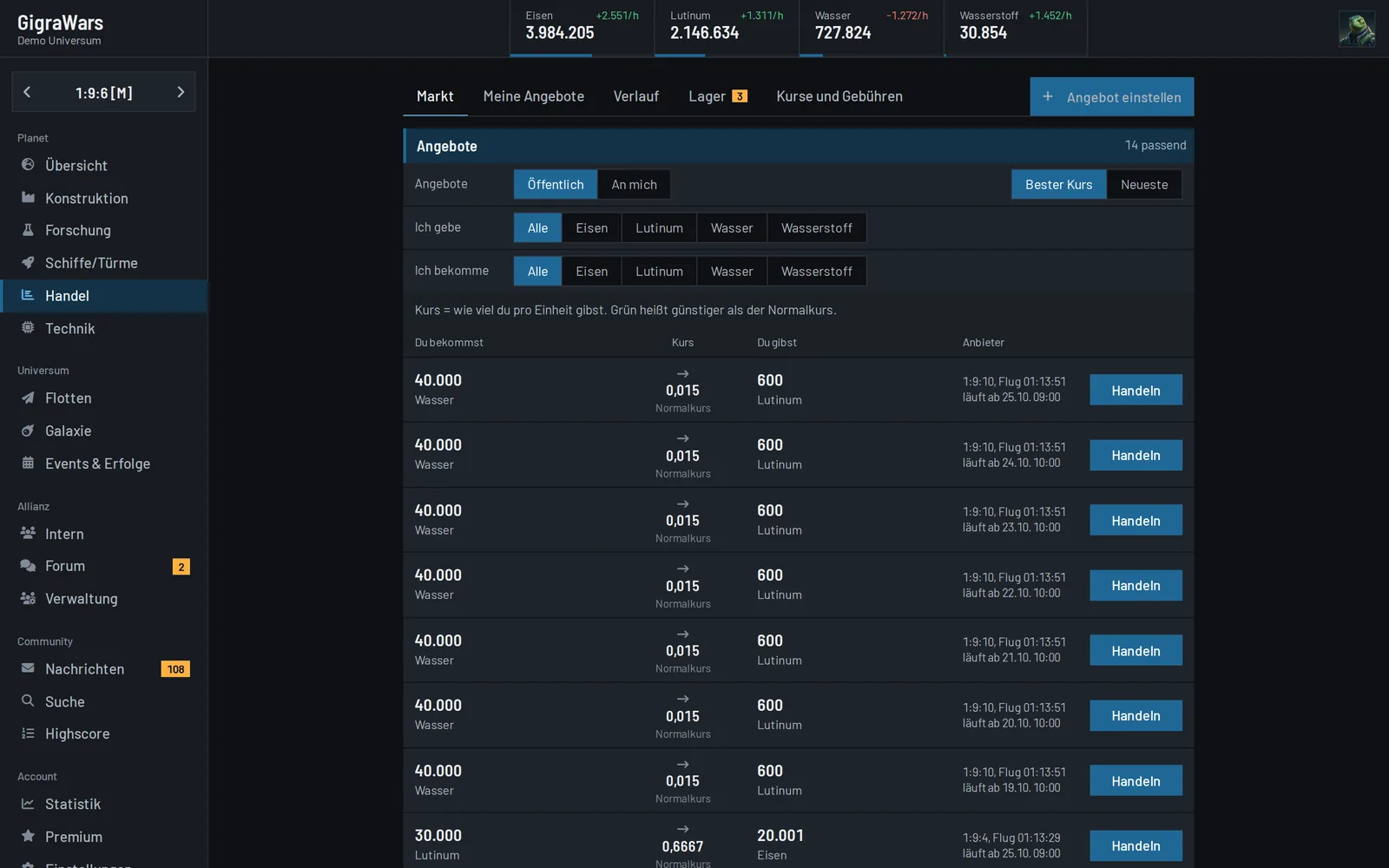Open Suche magnifier icon
Viewport: 1389px width, 868px height.
[x=28, y=700]
